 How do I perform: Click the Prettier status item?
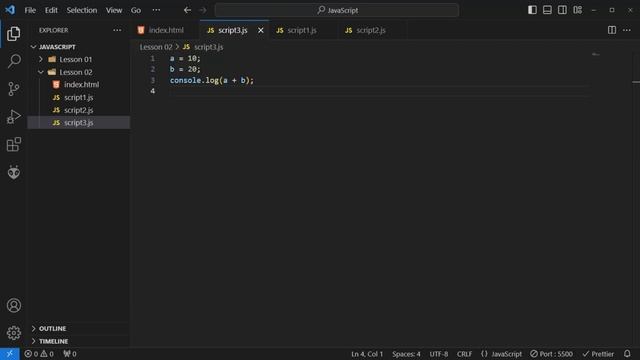pyautogui.click(x=598, y=354)
